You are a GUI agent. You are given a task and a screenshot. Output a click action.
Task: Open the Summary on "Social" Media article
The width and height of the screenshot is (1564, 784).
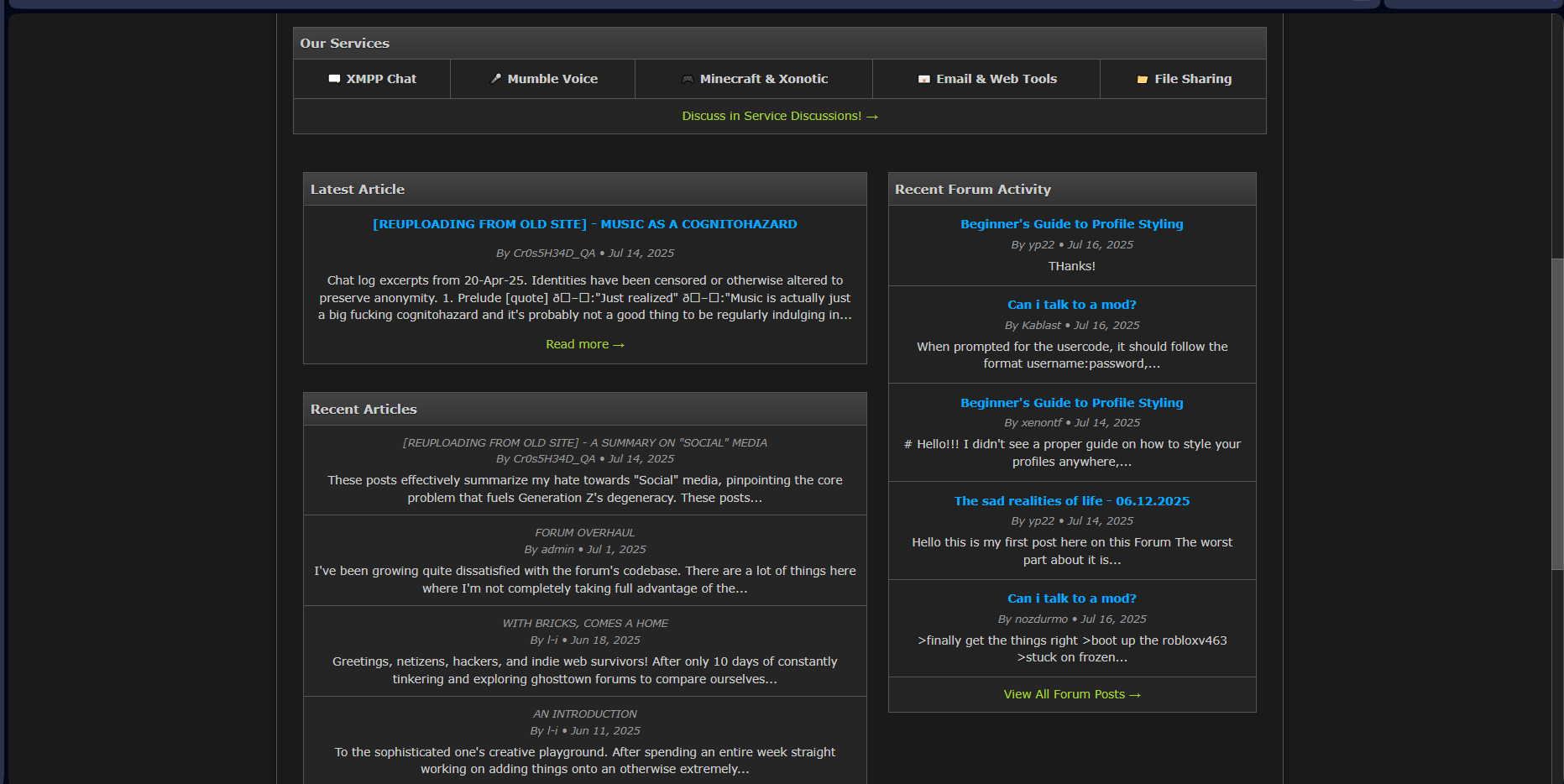coord(584,442)
